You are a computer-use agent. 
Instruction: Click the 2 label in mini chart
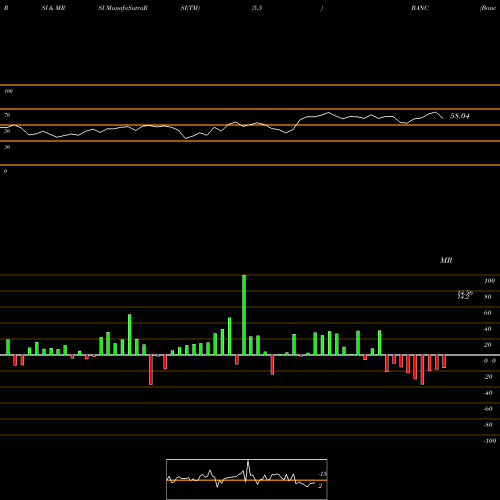pos(320,486)
